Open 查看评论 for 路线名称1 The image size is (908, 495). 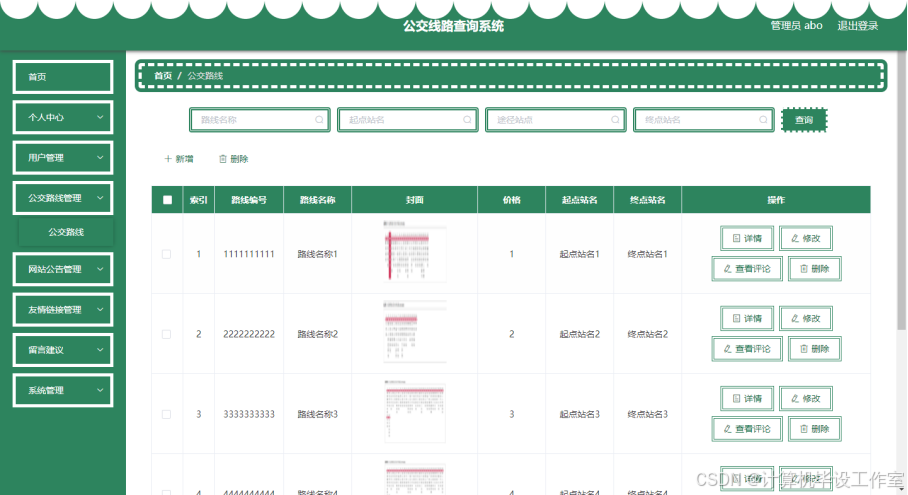[747, 269]
